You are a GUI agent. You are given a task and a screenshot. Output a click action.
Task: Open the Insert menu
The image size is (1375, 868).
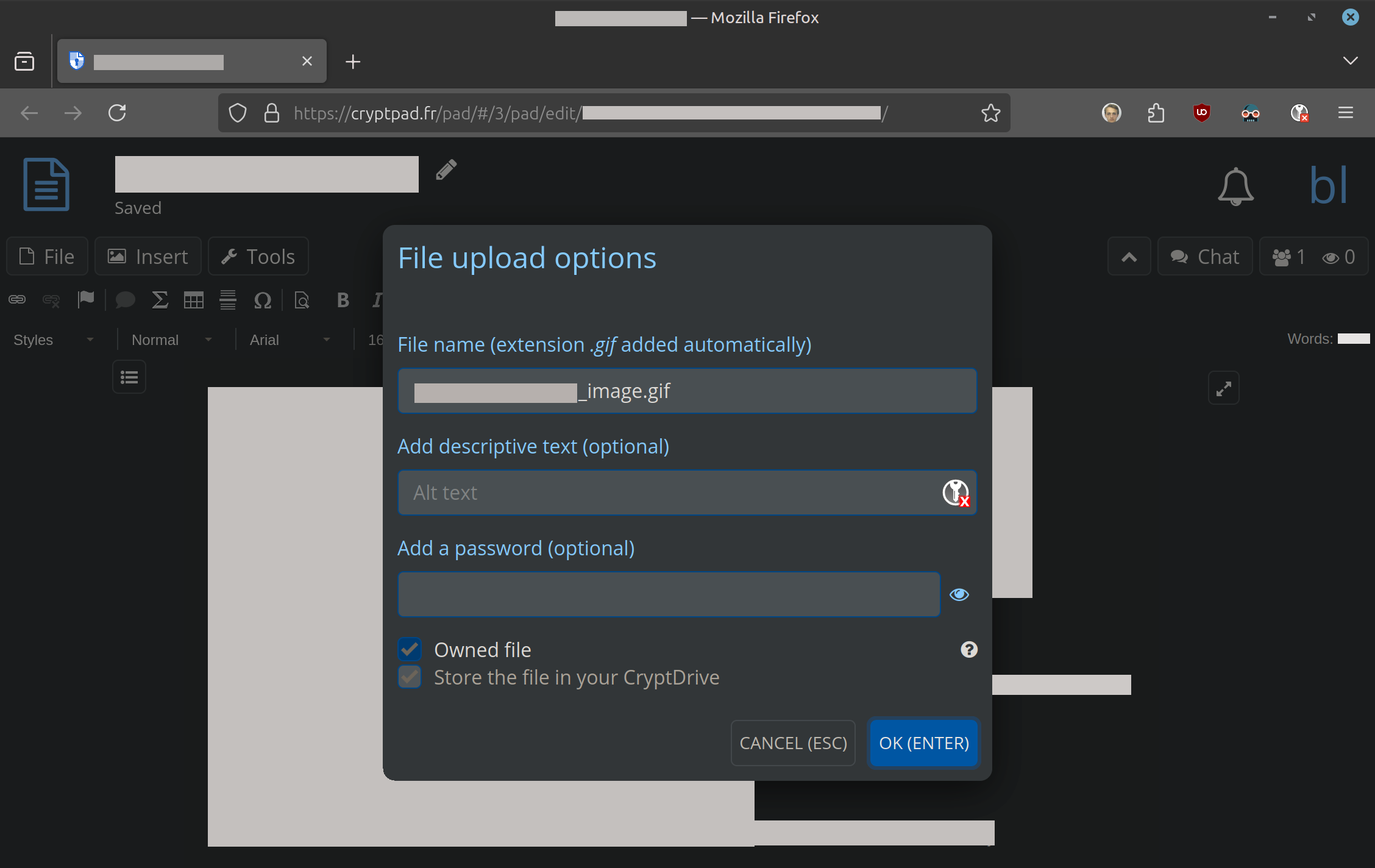tap(148, 257)
